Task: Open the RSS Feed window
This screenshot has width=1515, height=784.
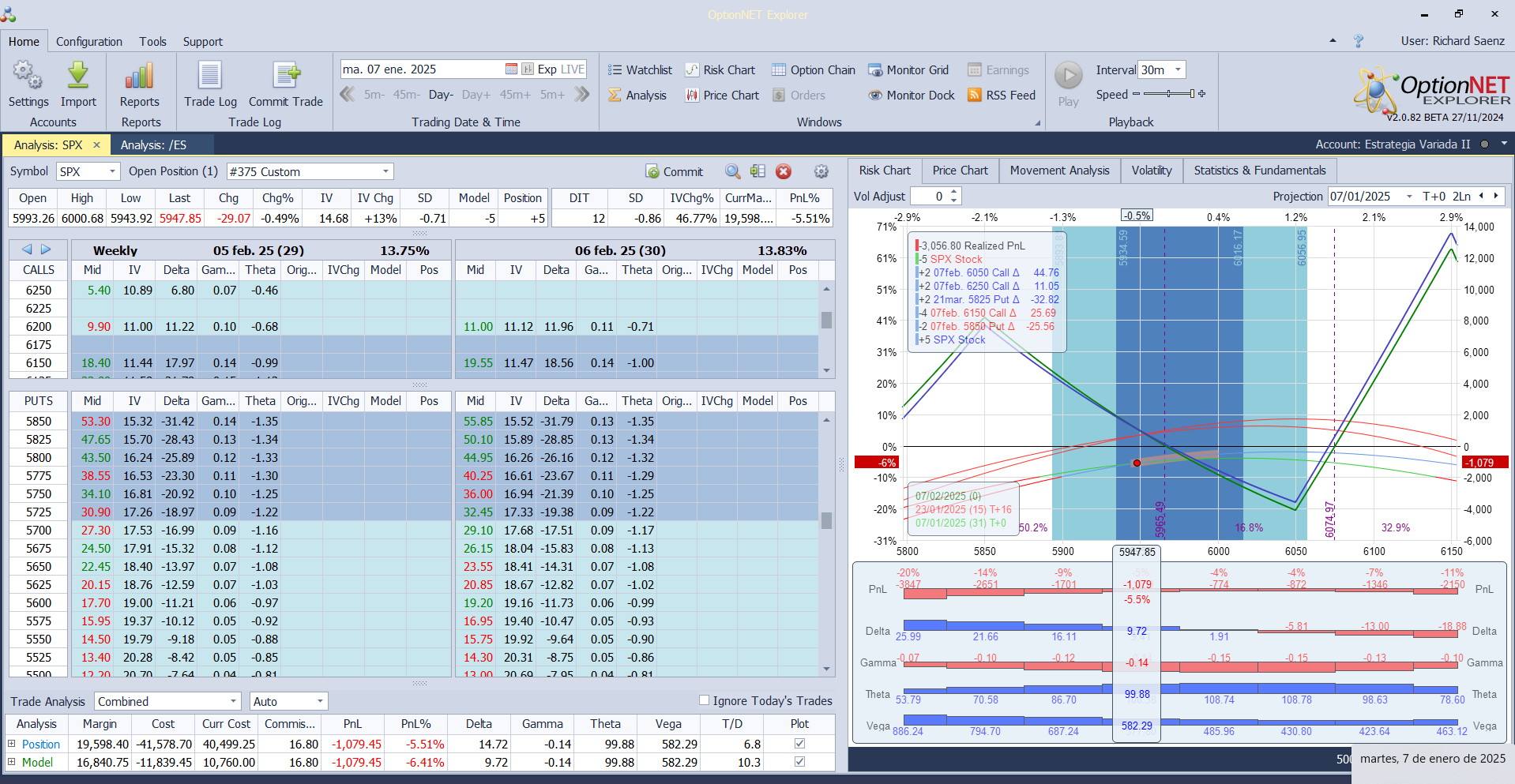Action: pyautogui.click(x=1002, y=96)
